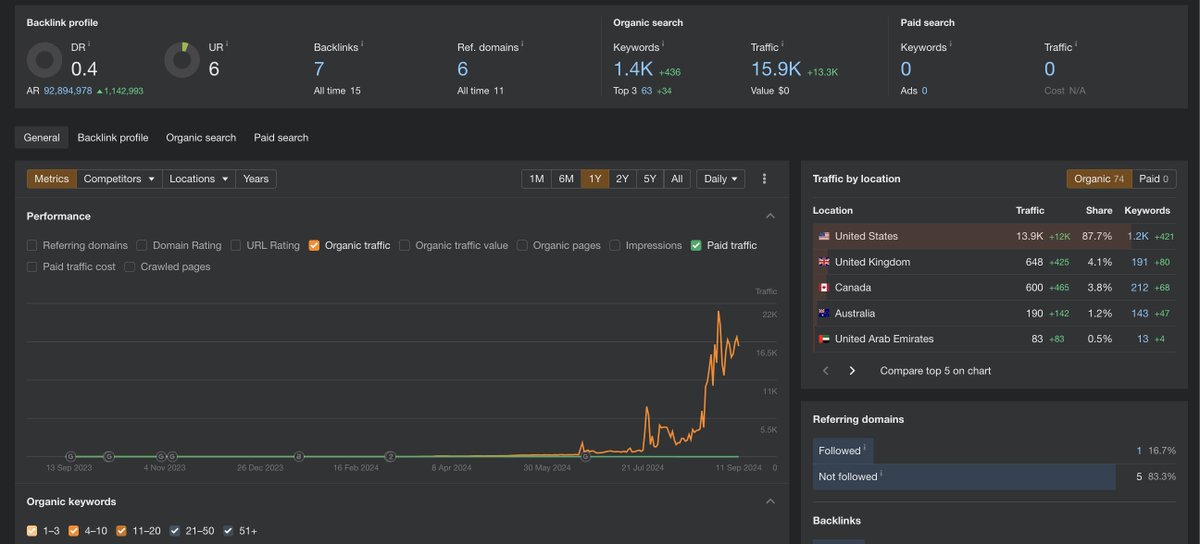Click the DR donut chart icon
The height and width of the screenshot is (544, 1200).
point(44,61)
